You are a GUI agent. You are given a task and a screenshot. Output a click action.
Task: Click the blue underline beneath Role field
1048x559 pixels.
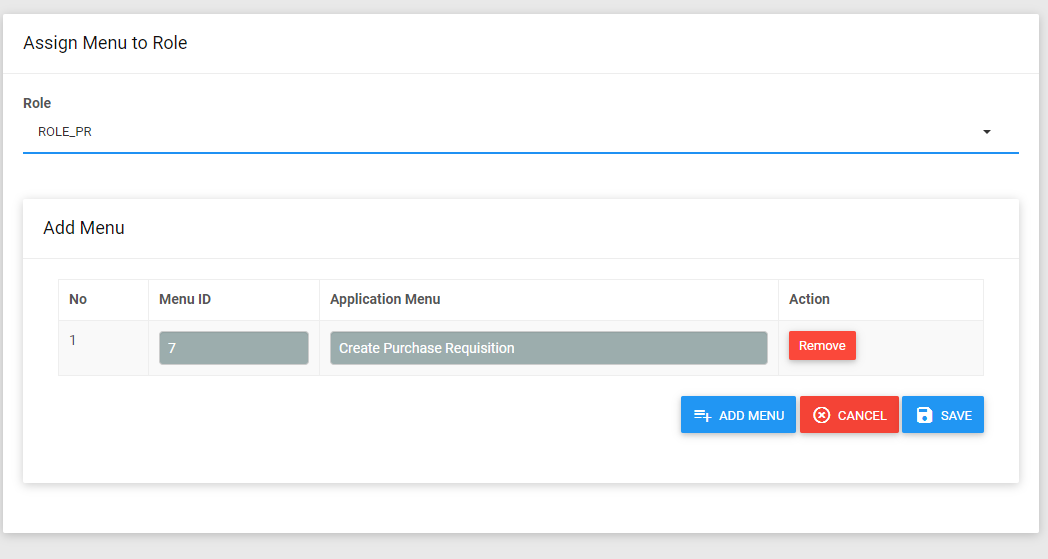pos(521,152)
